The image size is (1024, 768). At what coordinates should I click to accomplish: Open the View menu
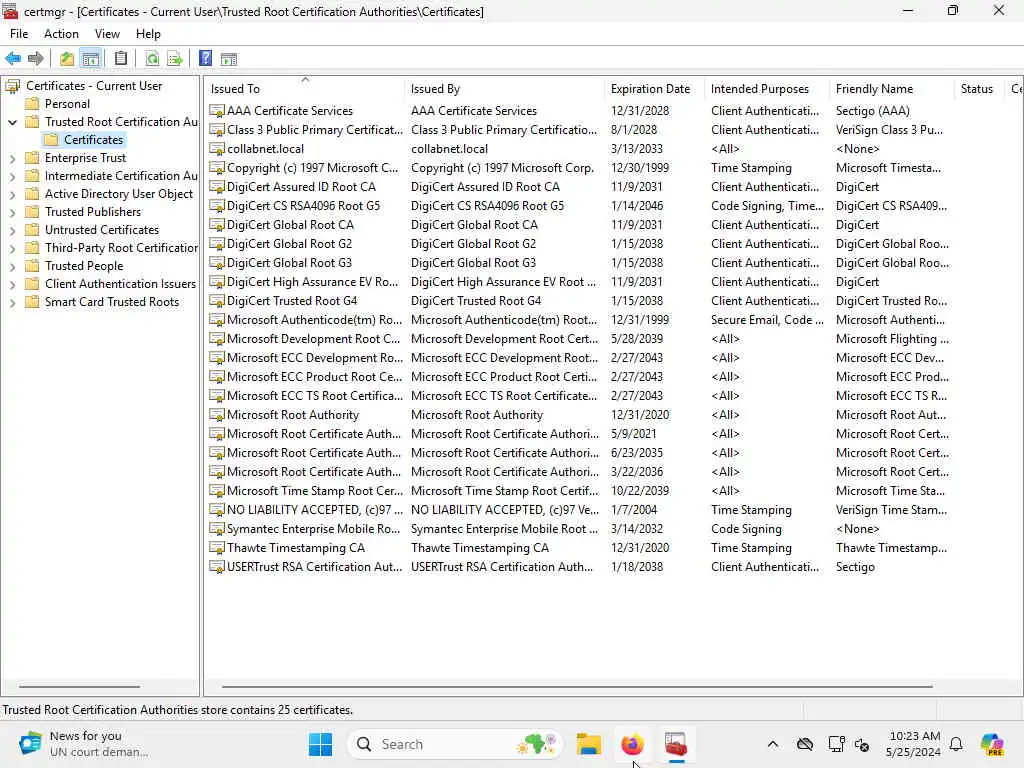click(107, 34)
